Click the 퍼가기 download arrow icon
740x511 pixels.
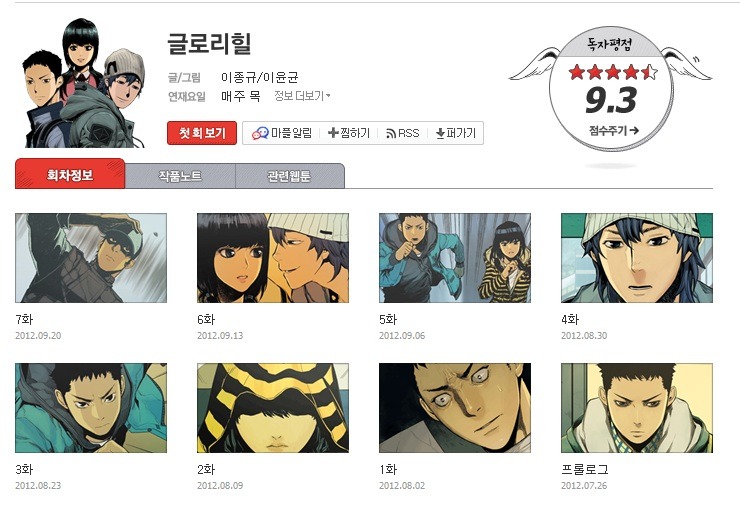tap(440, 134)
